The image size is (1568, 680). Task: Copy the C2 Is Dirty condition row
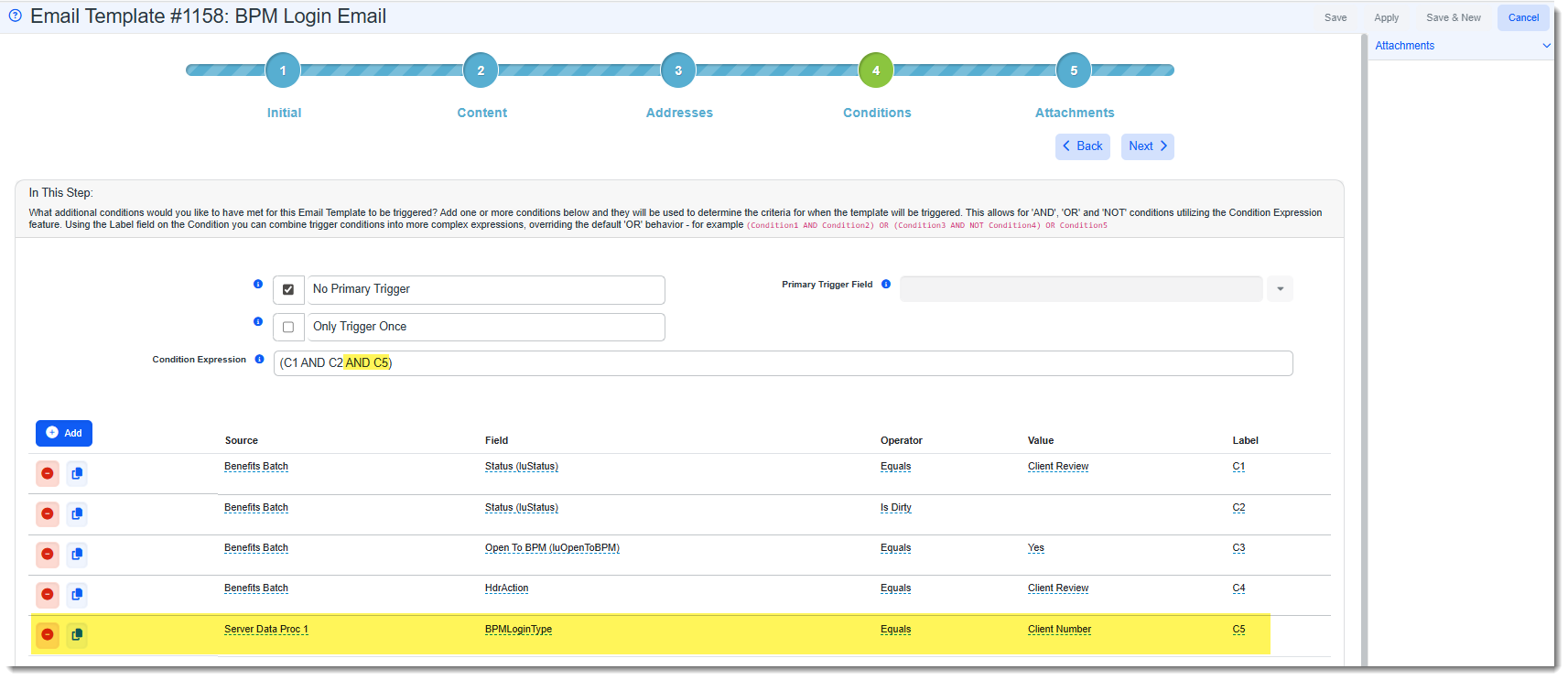tap(77, 513)
